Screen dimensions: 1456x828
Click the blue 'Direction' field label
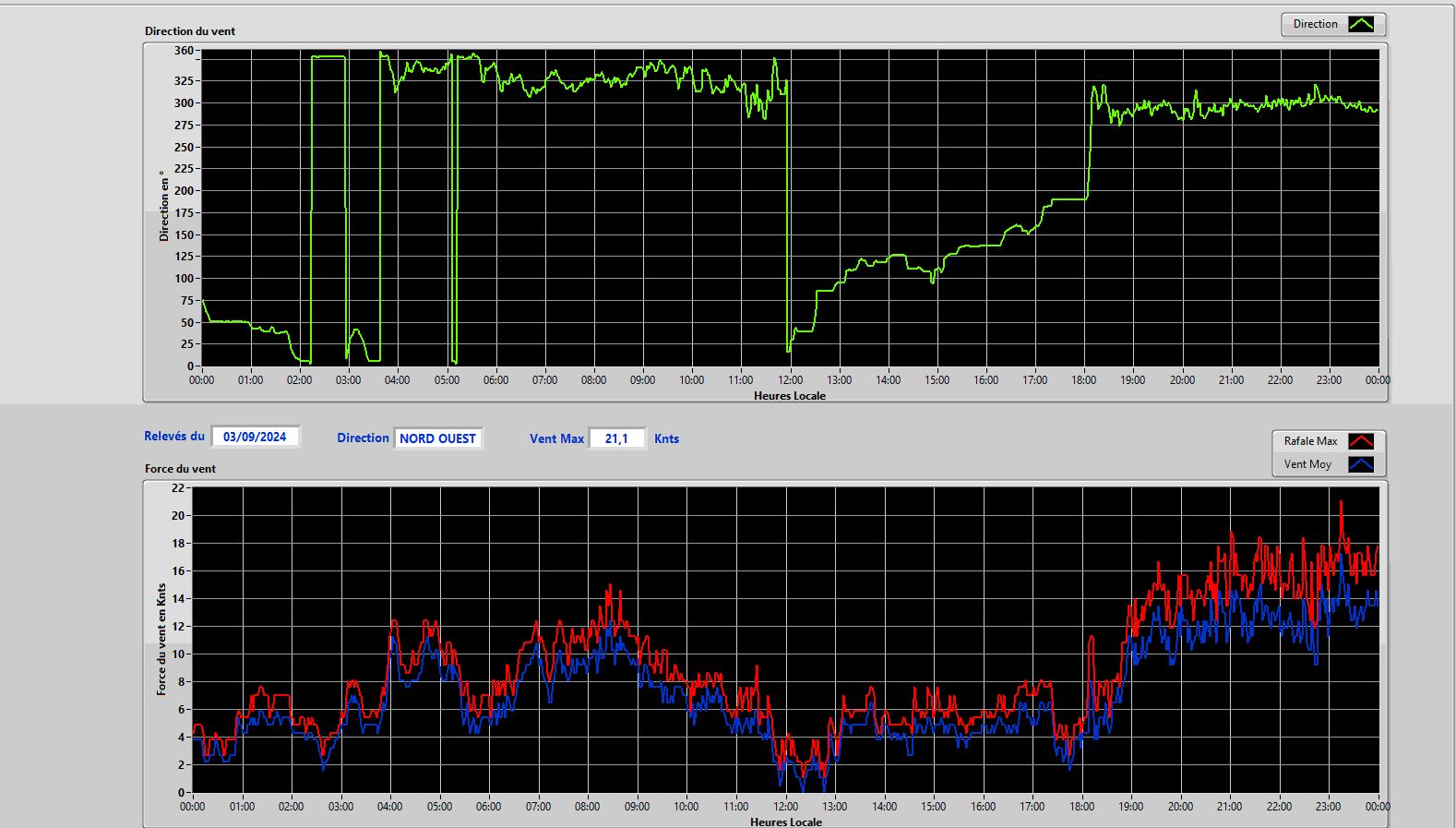point(363,438)
